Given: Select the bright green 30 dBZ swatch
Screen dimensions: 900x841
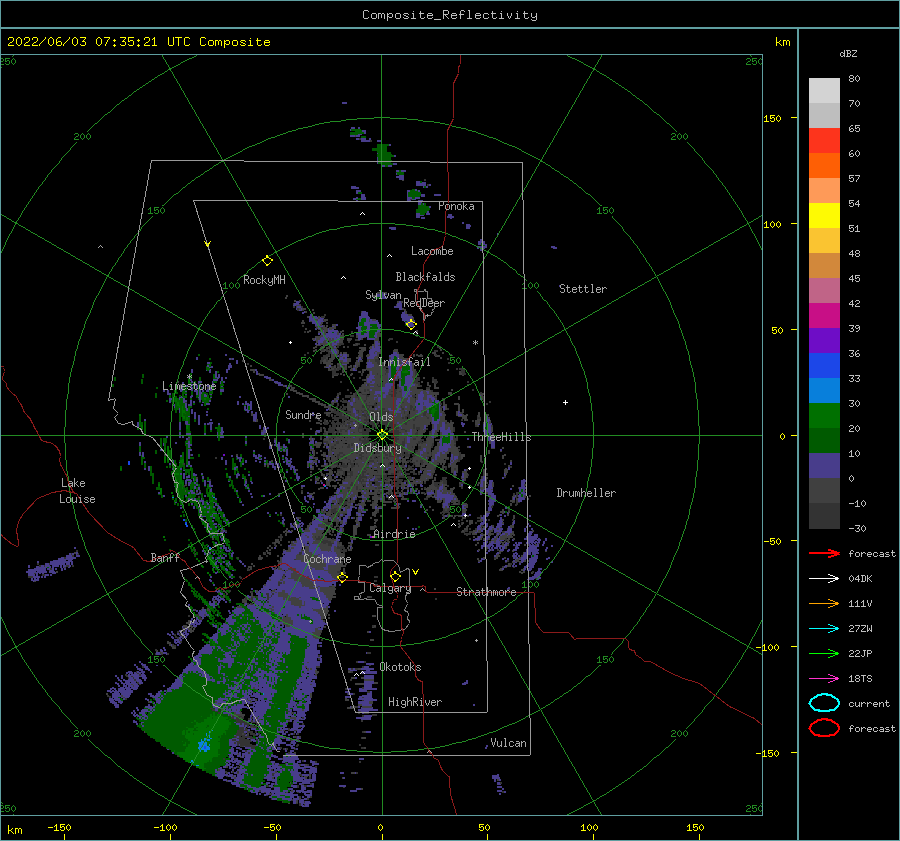Looking at the screenshot, I should click(824, 415).
